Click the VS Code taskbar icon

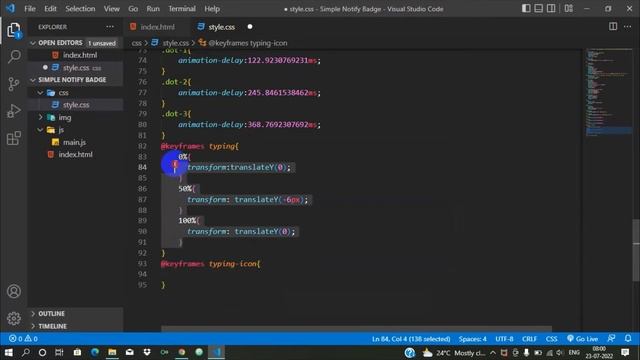pos(217,352)
